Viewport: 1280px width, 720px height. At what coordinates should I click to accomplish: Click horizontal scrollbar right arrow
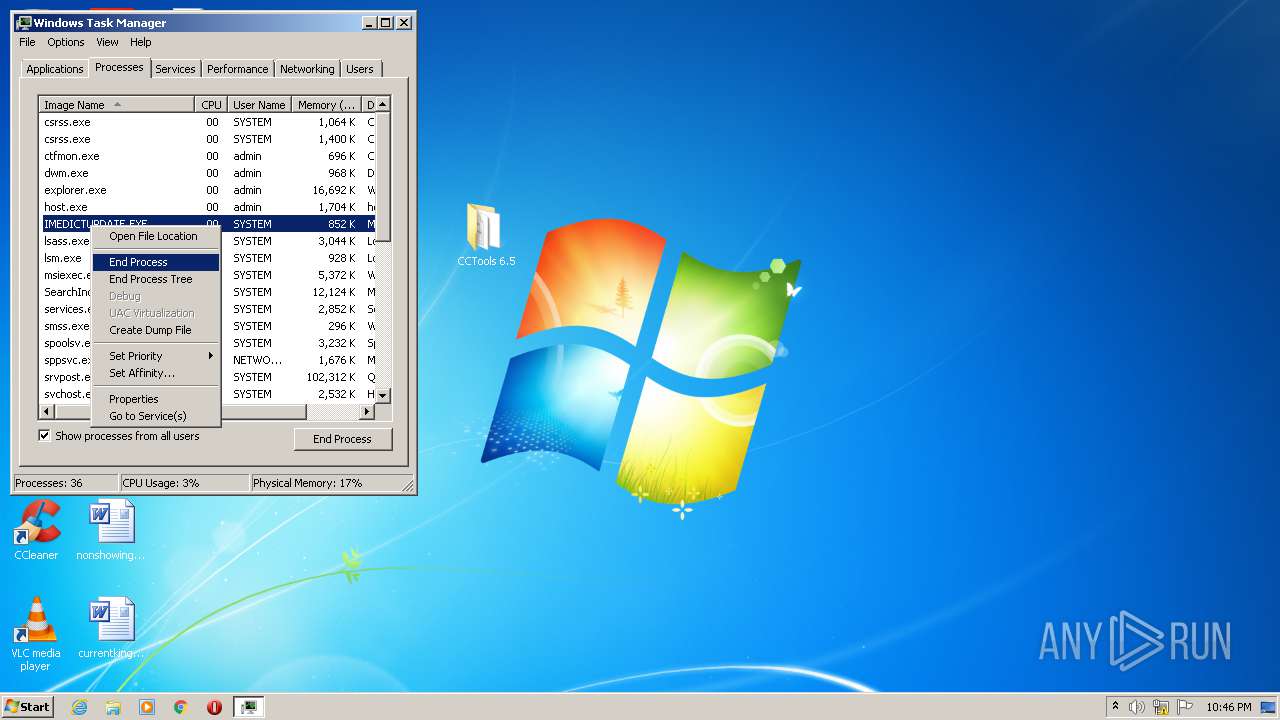click(x=367, y=411)
